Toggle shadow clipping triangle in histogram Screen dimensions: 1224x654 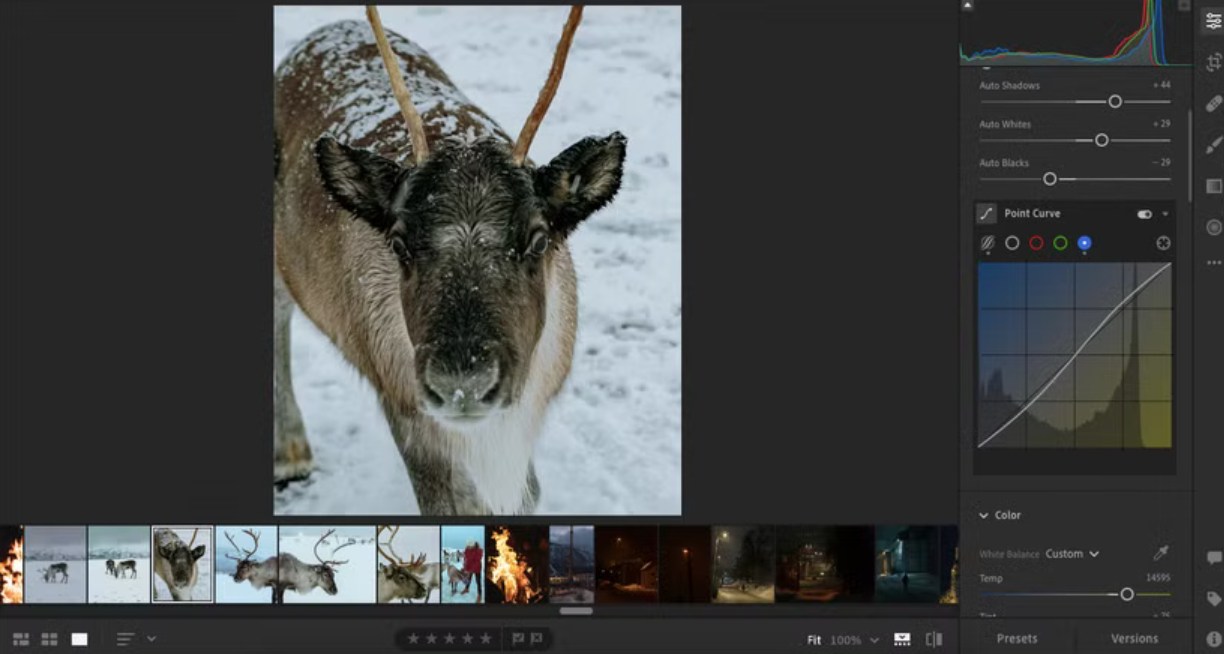tap(967, 5)
